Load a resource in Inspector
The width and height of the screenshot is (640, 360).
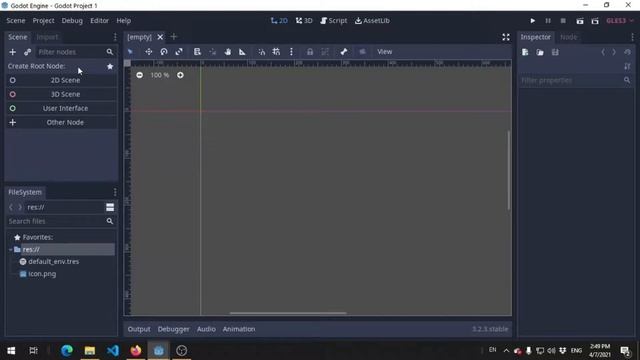tap(540, 52)
